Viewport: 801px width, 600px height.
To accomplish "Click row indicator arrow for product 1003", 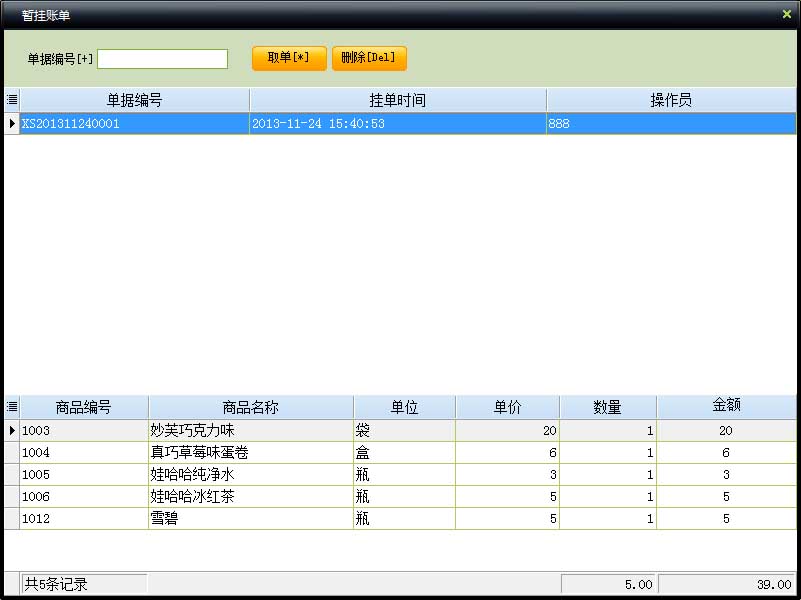I will (12, 430).
